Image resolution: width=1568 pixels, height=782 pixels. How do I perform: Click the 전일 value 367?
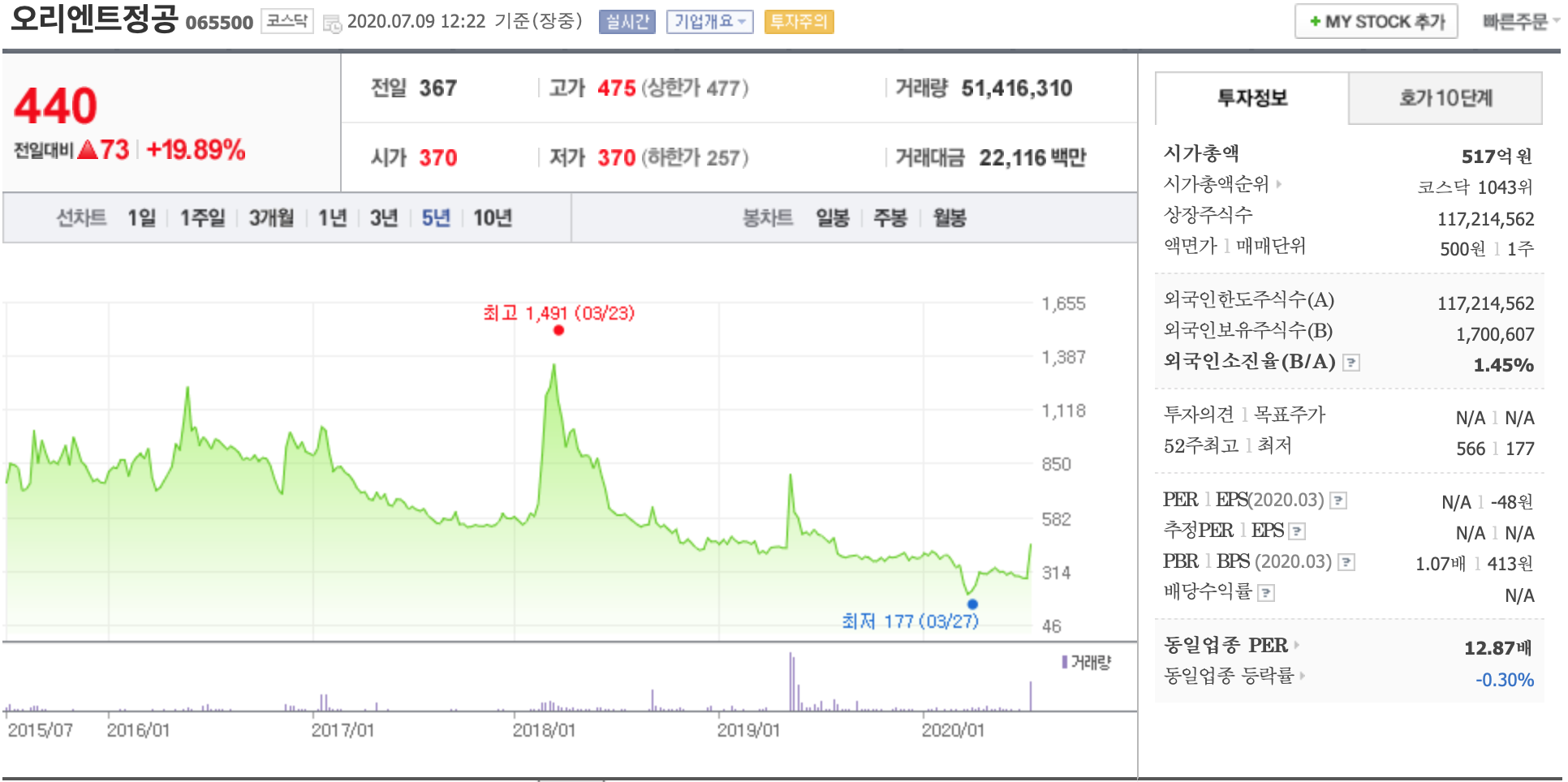point(438,88)
